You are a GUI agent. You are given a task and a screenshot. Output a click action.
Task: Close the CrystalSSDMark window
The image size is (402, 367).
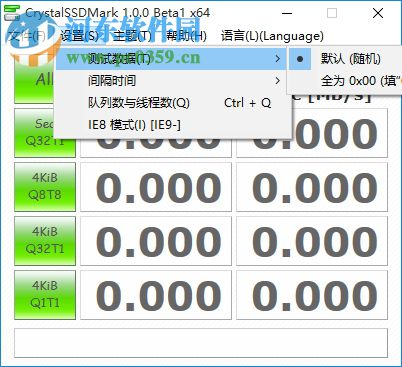point(378,13)
